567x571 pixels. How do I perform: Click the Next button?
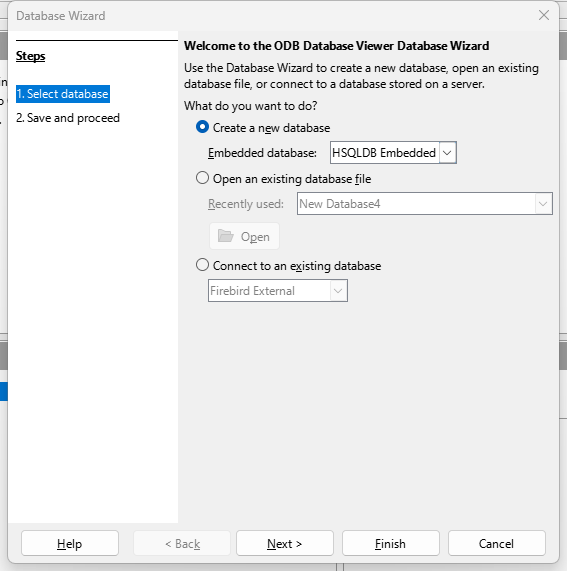(x=285, y=543)
